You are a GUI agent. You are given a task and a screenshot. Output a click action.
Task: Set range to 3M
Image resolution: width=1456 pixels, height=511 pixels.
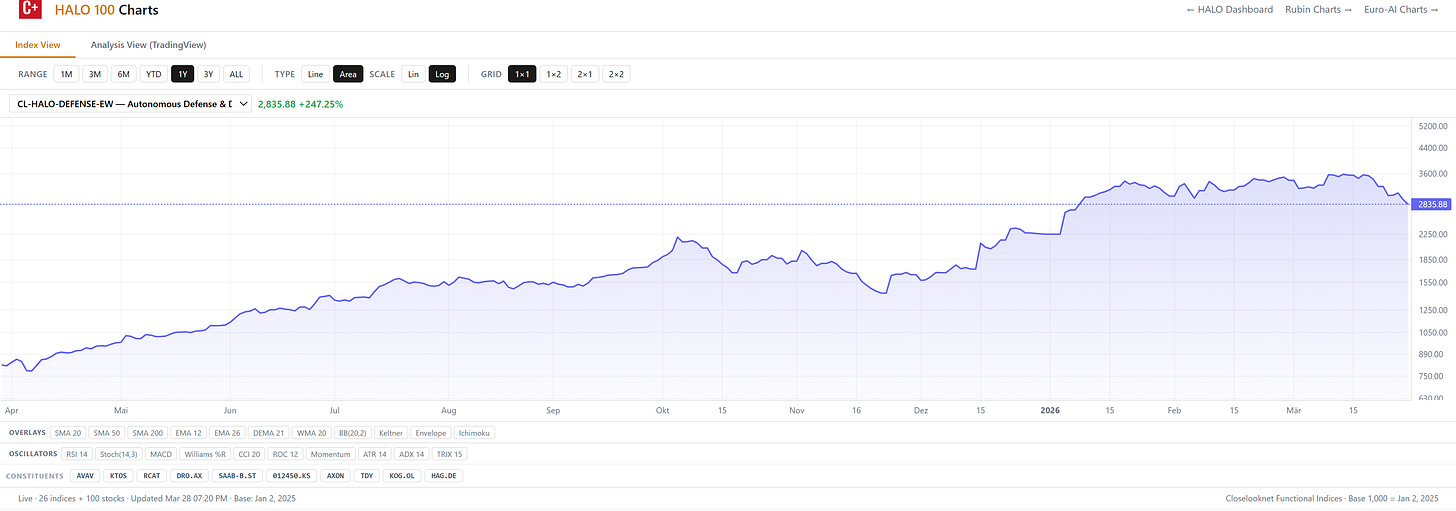tap(94, 74)
